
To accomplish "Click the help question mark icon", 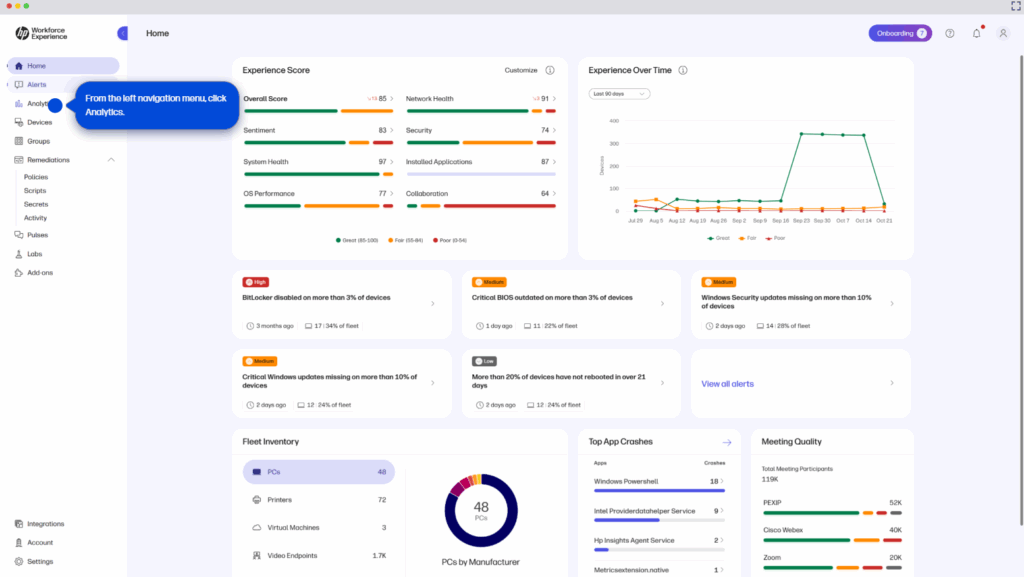I will coord(948,33).
